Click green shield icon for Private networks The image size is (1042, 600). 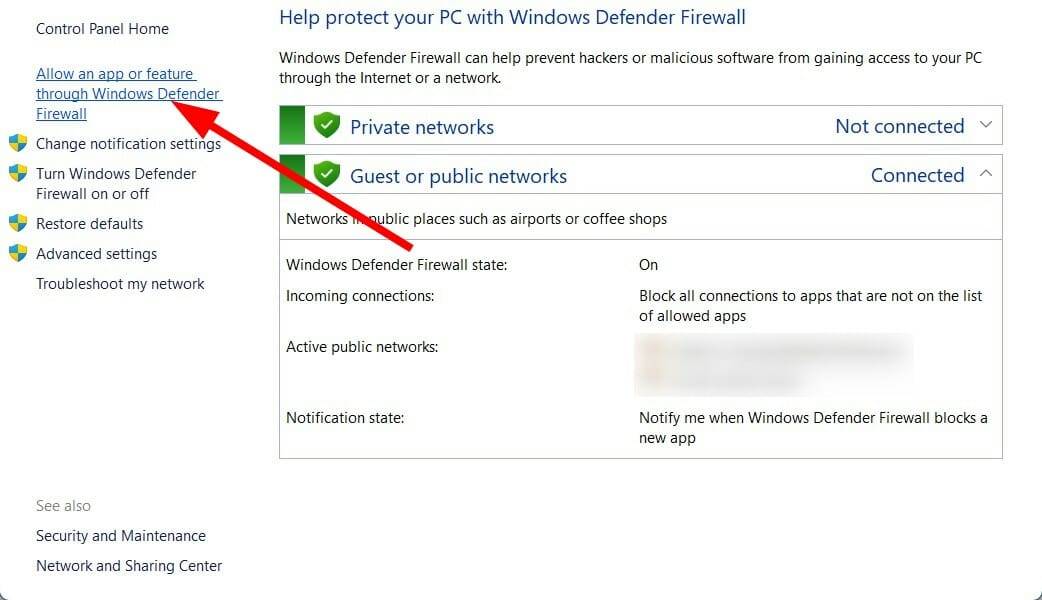327,126
